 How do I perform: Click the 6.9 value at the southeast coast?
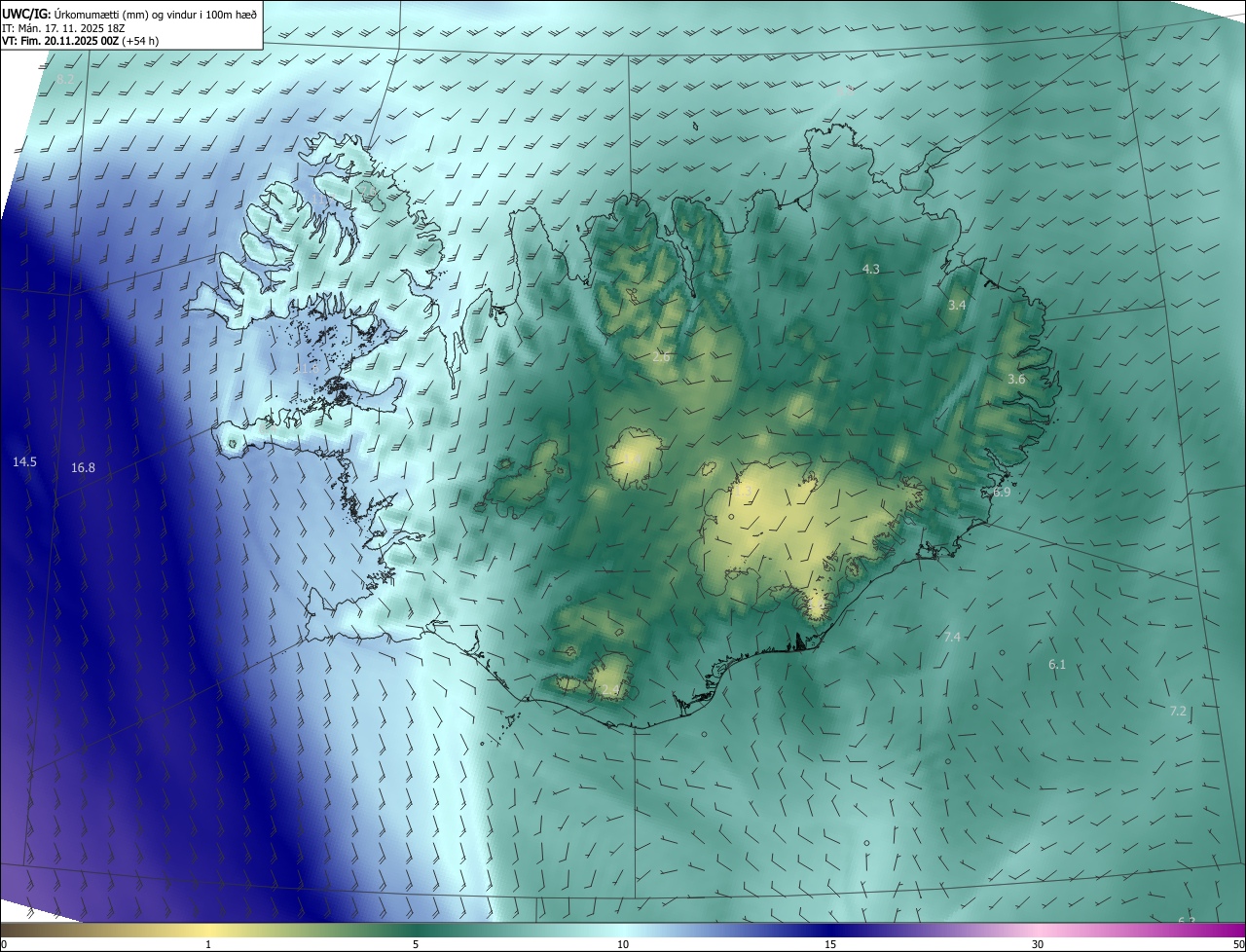(1002, 493)
